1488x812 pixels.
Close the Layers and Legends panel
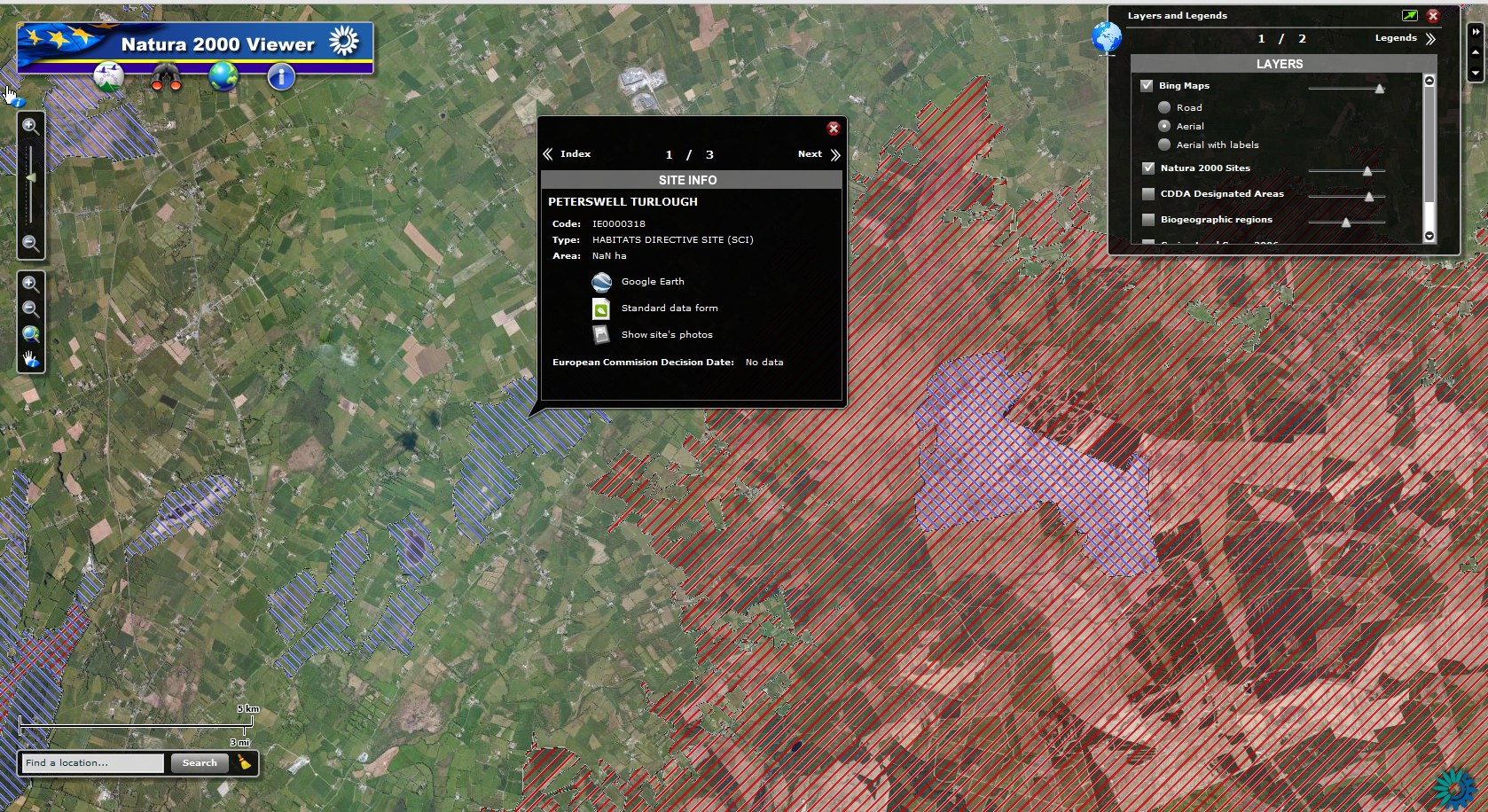[1433, 15]
